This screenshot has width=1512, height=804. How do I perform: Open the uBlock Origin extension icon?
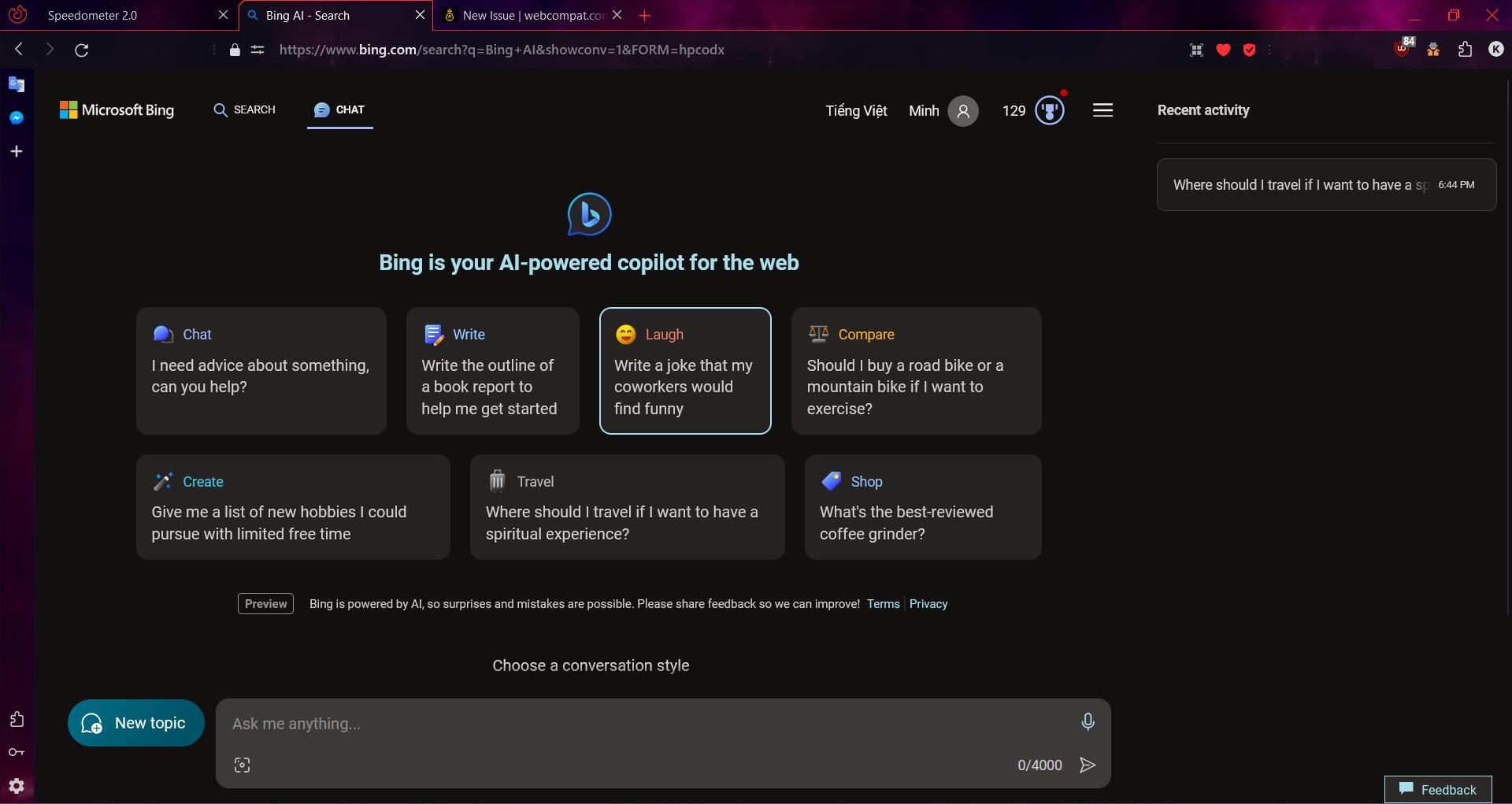[1402, 50]
